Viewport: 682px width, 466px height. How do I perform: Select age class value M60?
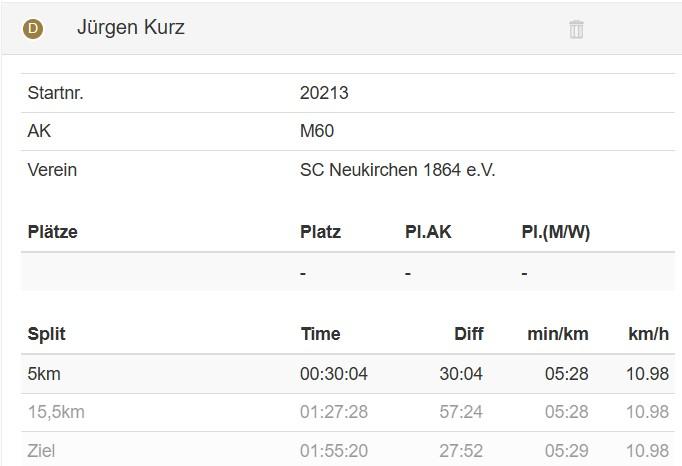click(317, 131)
